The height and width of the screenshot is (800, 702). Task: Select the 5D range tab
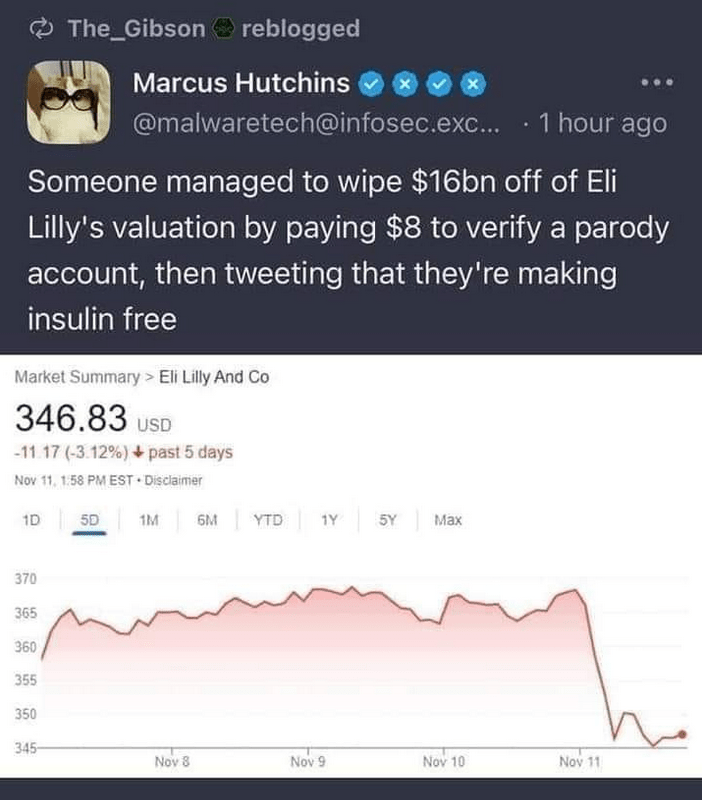pyautogui.click(x=90, y=521)
